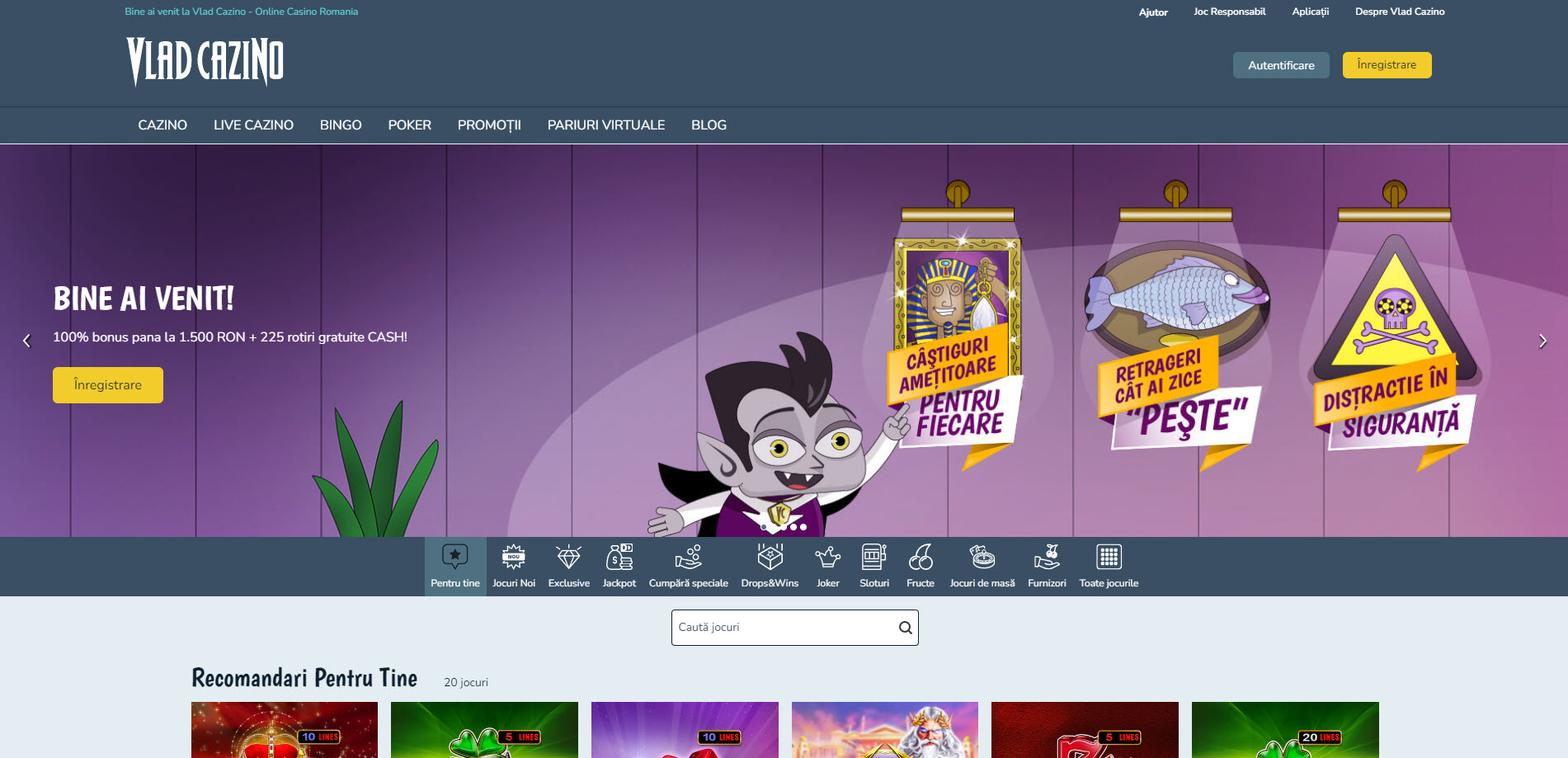Click the top Bine ai venit la Vlad Cazino tagline

point(242,12)
